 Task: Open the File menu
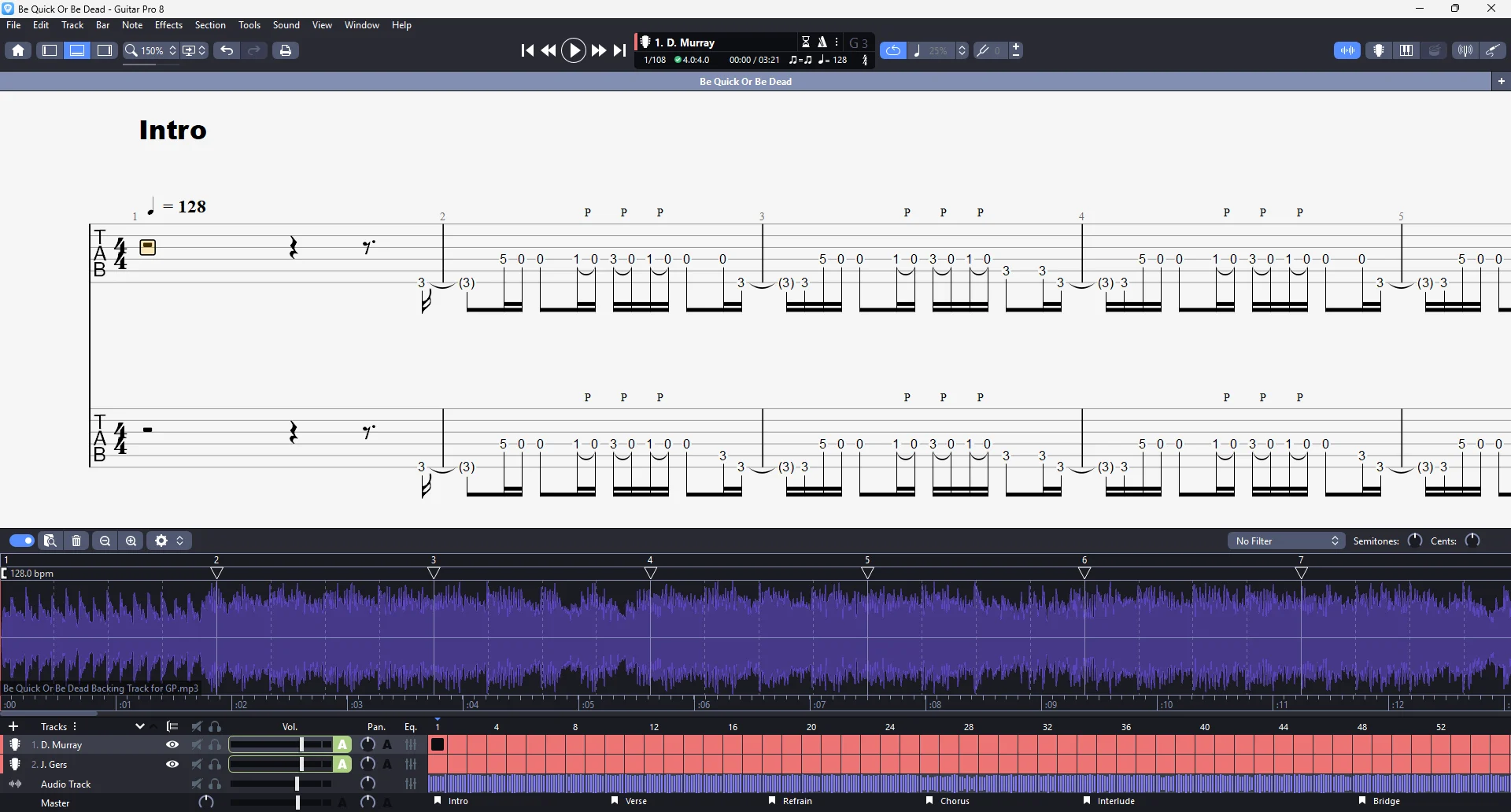(13, 25)
